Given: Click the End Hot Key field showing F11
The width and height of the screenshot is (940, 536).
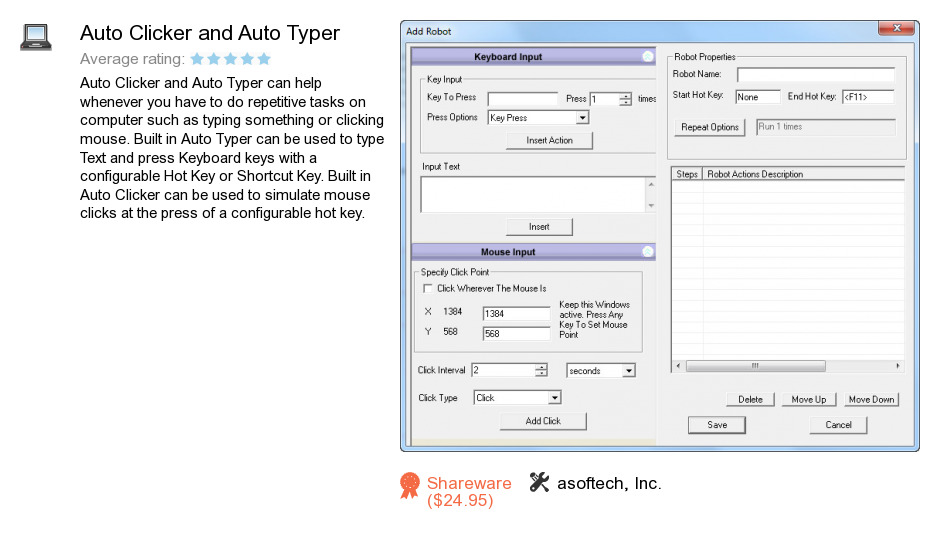Looking at the screenshot, I should tap(868, 97).
